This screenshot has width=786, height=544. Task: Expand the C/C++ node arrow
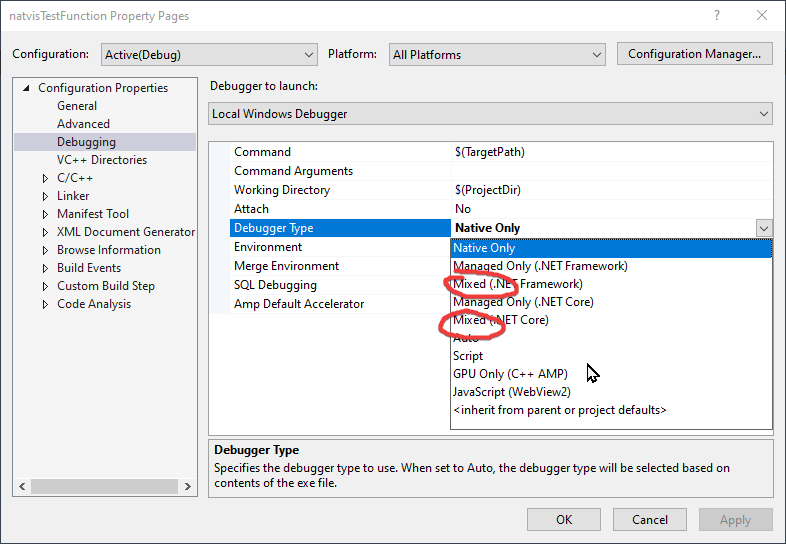click(45, 178)
